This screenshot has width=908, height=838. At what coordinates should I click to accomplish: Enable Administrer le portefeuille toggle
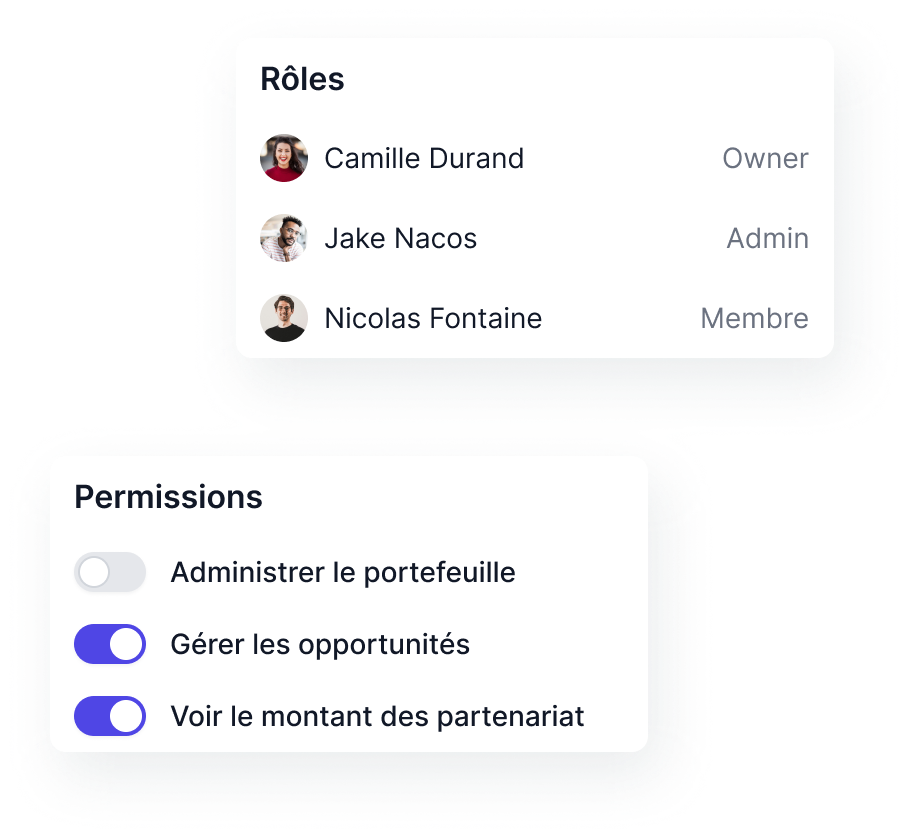[110, 572]
